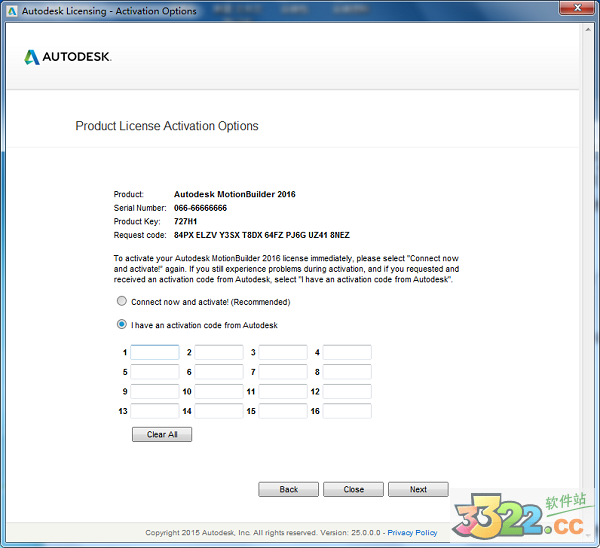This screenshot has width=600, height=548.
Task: Click activation code field 11
Action: tap(283, 391)
